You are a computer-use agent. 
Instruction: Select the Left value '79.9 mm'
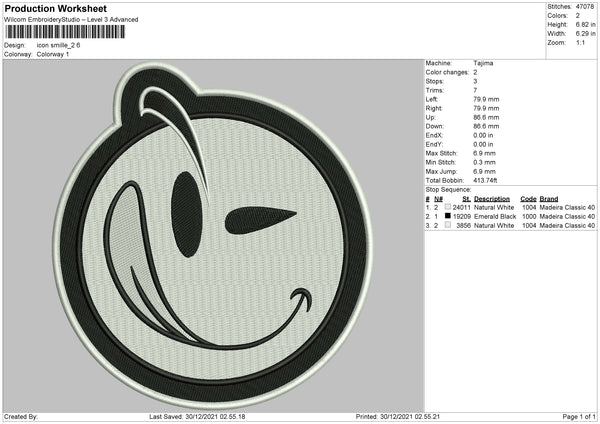[x=486, y=99]
